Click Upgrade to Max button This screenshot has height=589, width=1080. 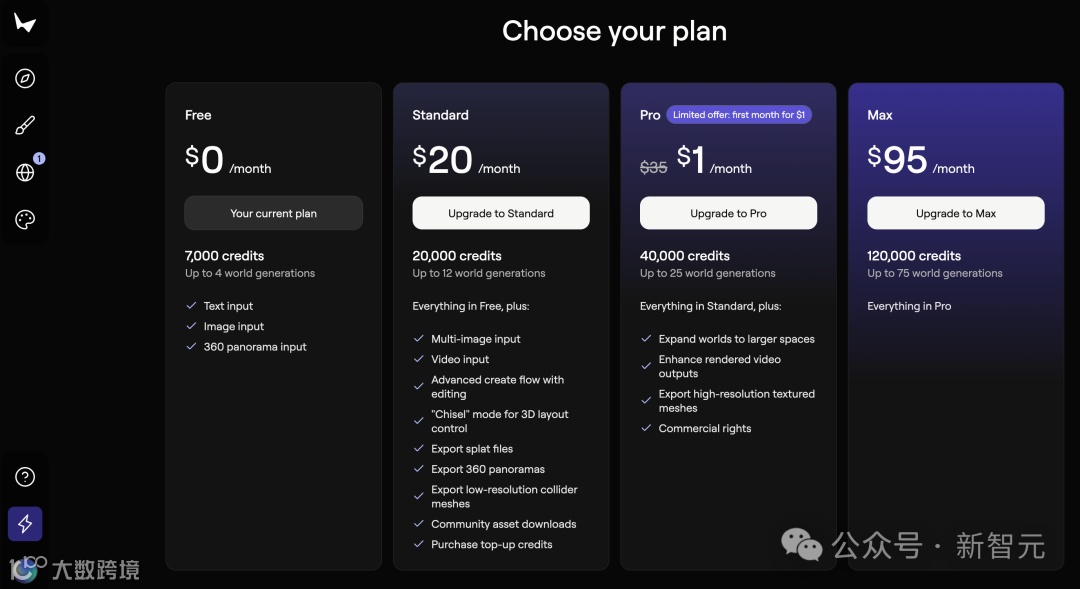(955, 213)
